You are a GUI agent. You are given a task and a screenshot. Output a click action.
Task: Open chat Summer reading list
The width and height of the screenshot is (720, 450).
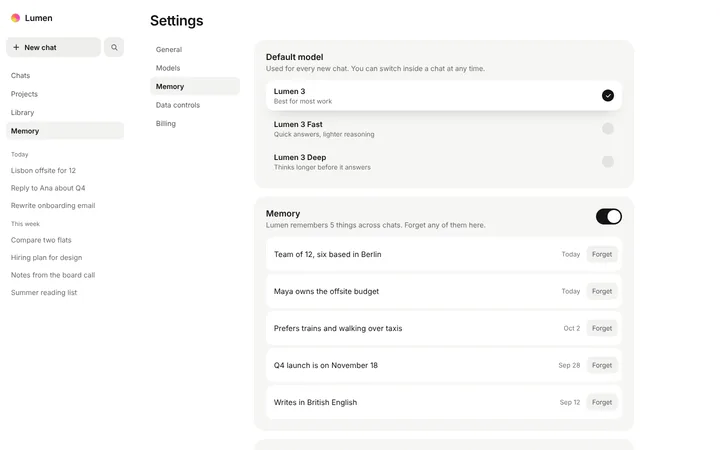click(x=44, y=292)
